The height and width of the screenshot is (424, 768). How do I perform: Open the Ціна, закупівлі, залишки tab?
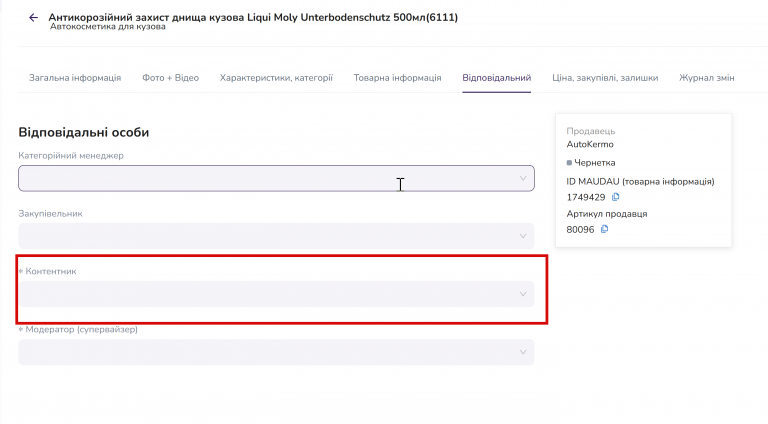pos(605,78)
